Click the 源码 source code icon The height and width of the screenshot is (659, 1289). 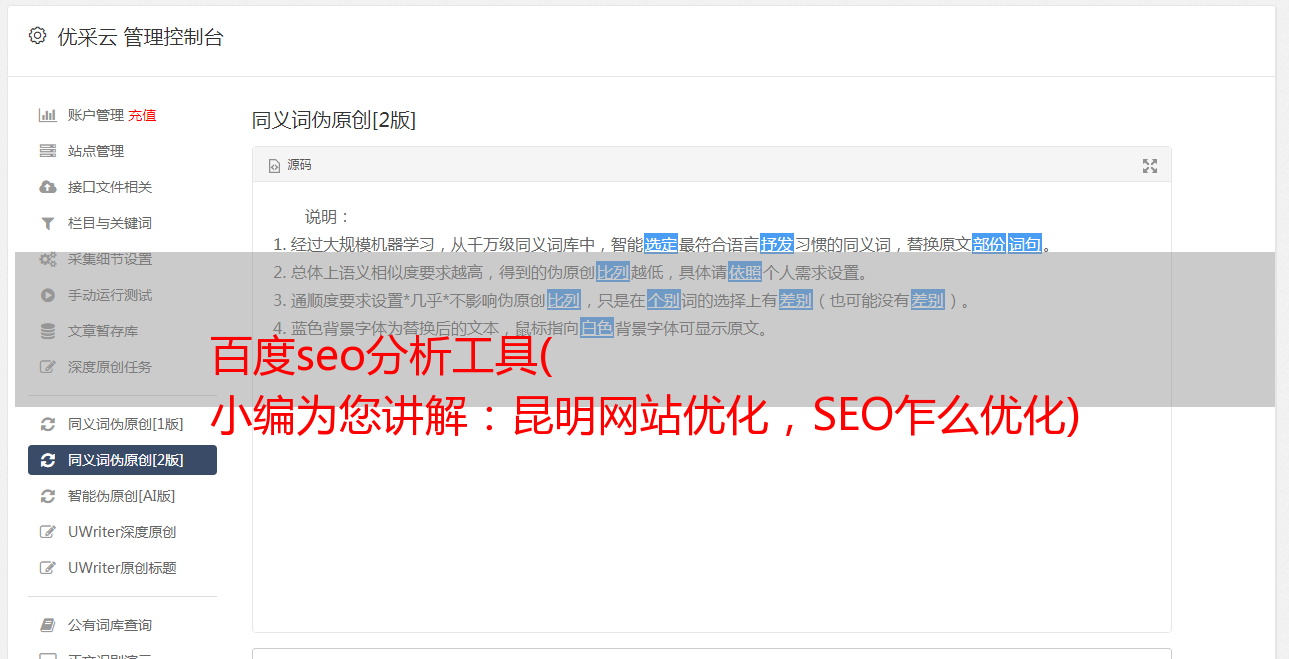click(x=274, y=166)
